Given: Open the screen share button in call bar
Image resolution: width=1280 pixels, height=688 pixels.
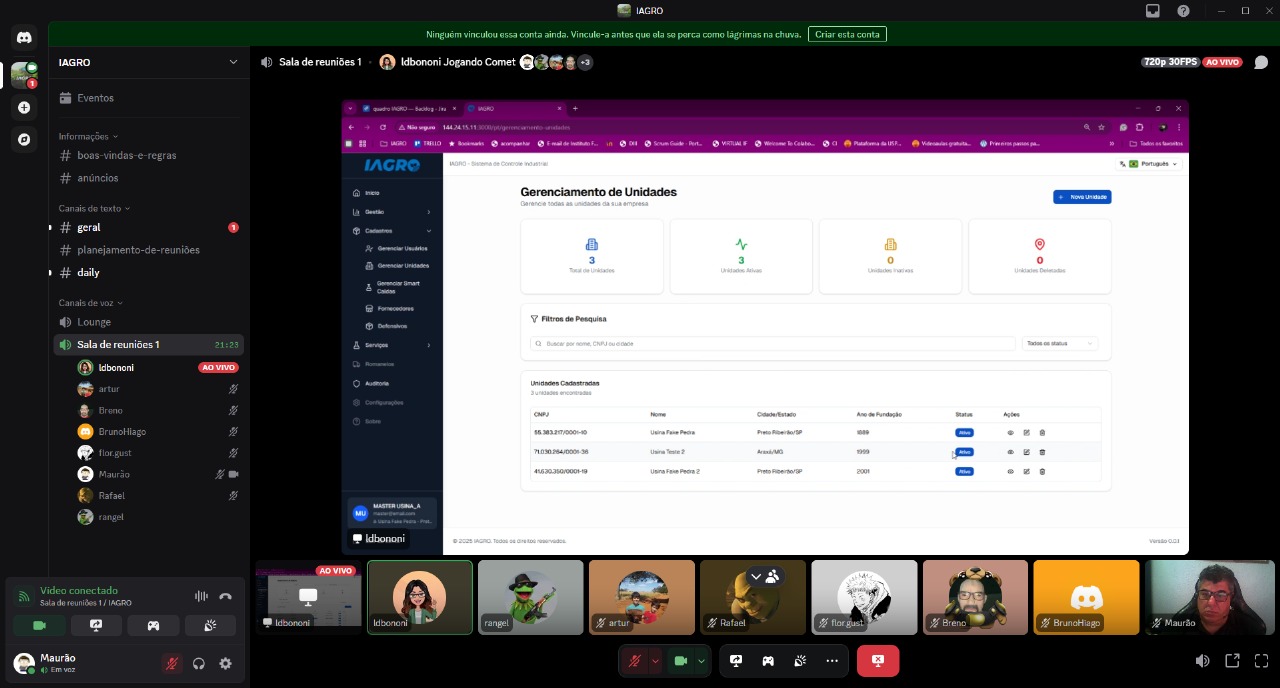Looking at the screenshot, I should pyautogui.click(x=736, y=661).
